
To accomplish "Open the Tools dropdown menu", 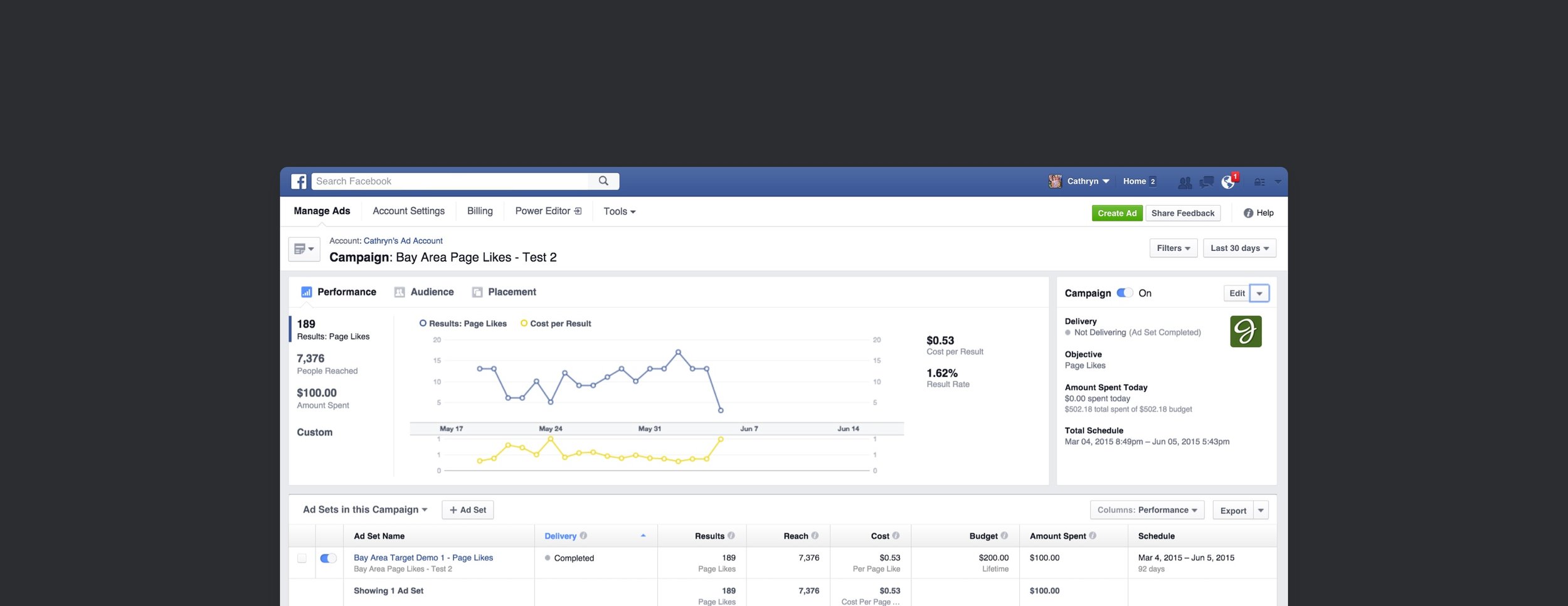I will coord(620,211).
